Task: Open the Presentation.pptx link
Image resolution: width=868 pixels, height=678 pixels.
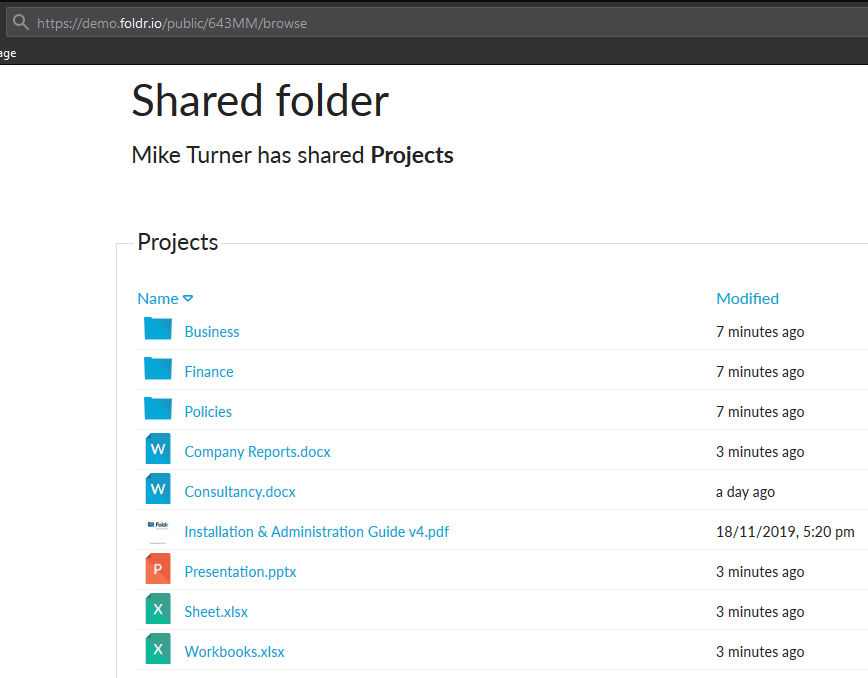Action: coord(240,571)
